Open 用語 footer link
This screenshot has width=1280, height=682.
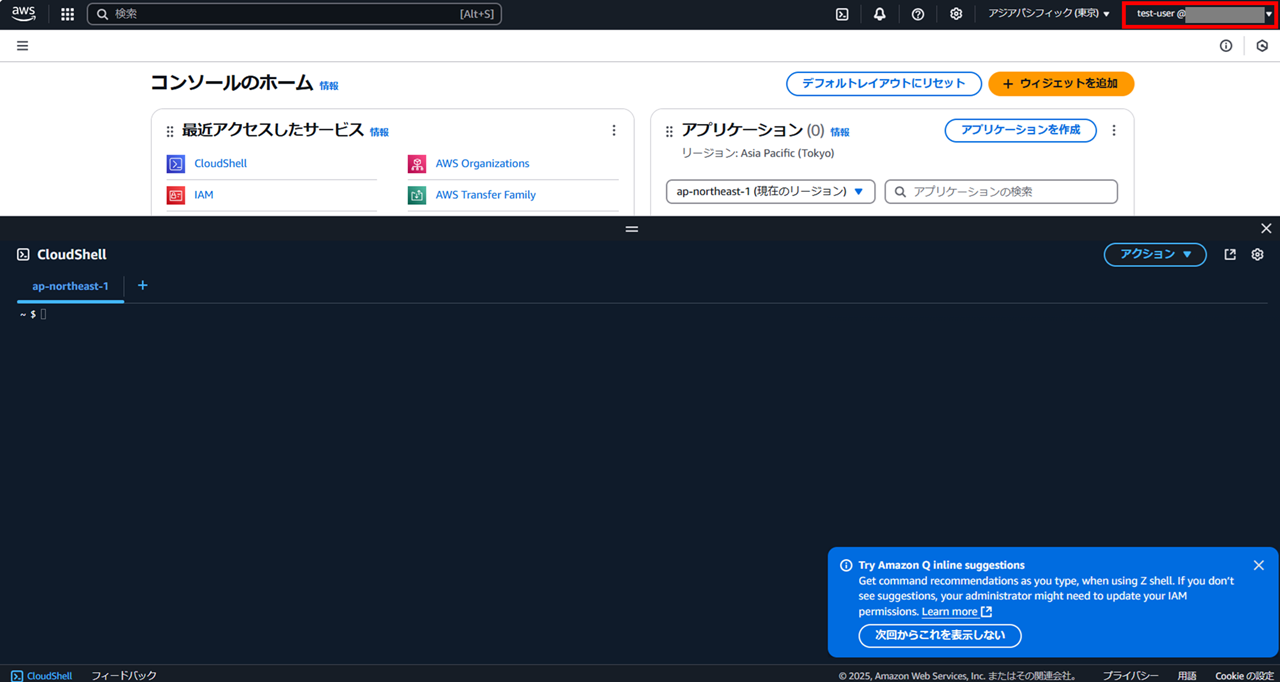pos(1187,676)
